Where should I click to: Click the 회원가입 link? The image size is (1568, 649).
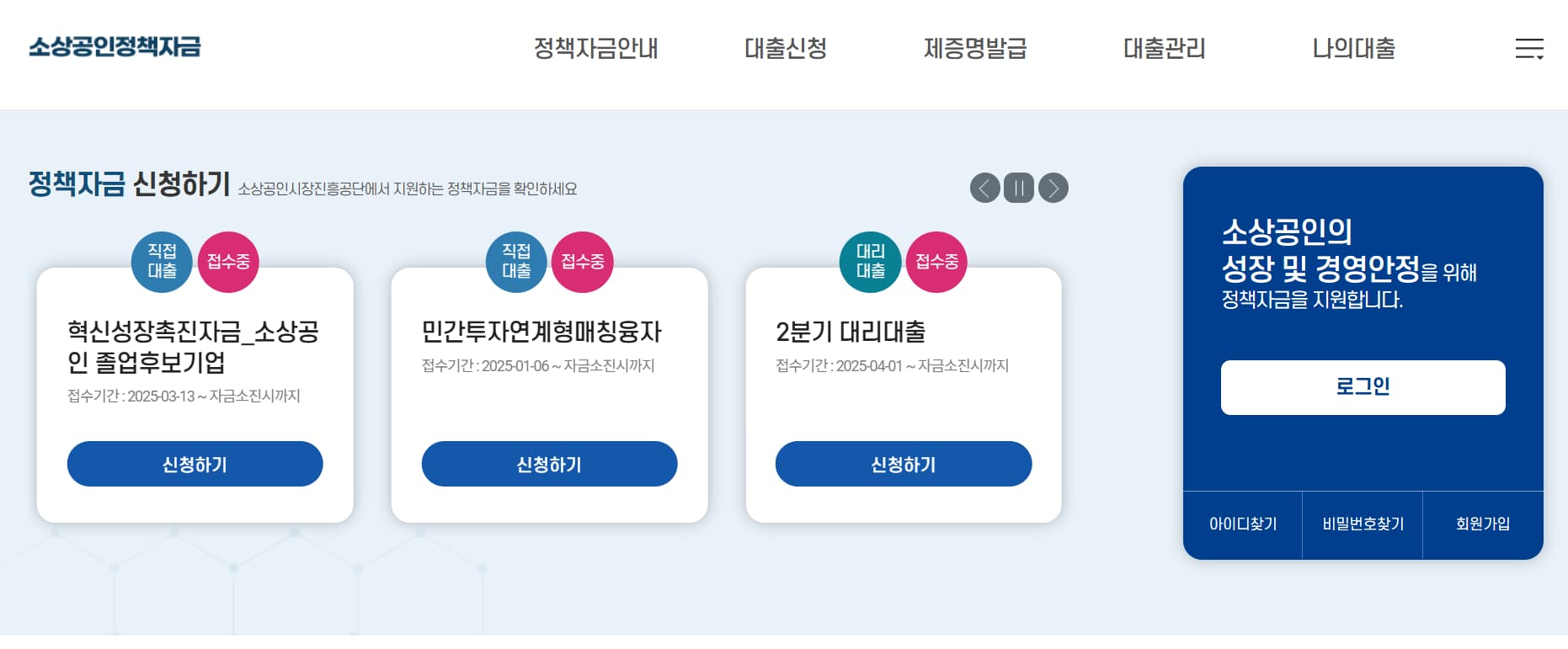point(1483,524)
